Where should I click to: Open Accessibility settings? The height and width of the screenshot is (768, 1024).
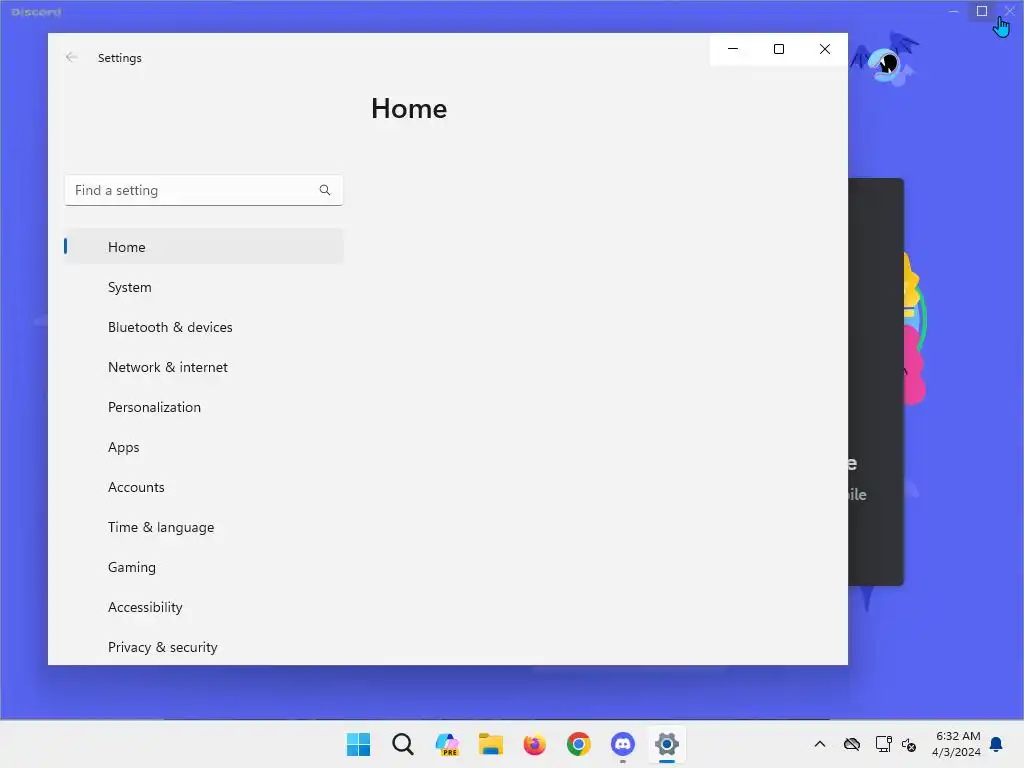click(x=204, y=607)
